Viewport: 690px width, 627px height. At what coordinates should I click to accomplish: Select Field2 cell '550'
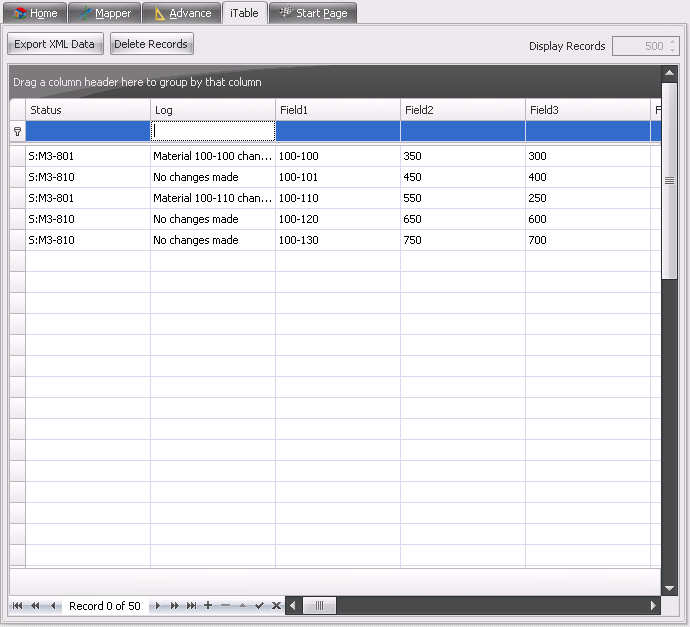tap(463, 198)
